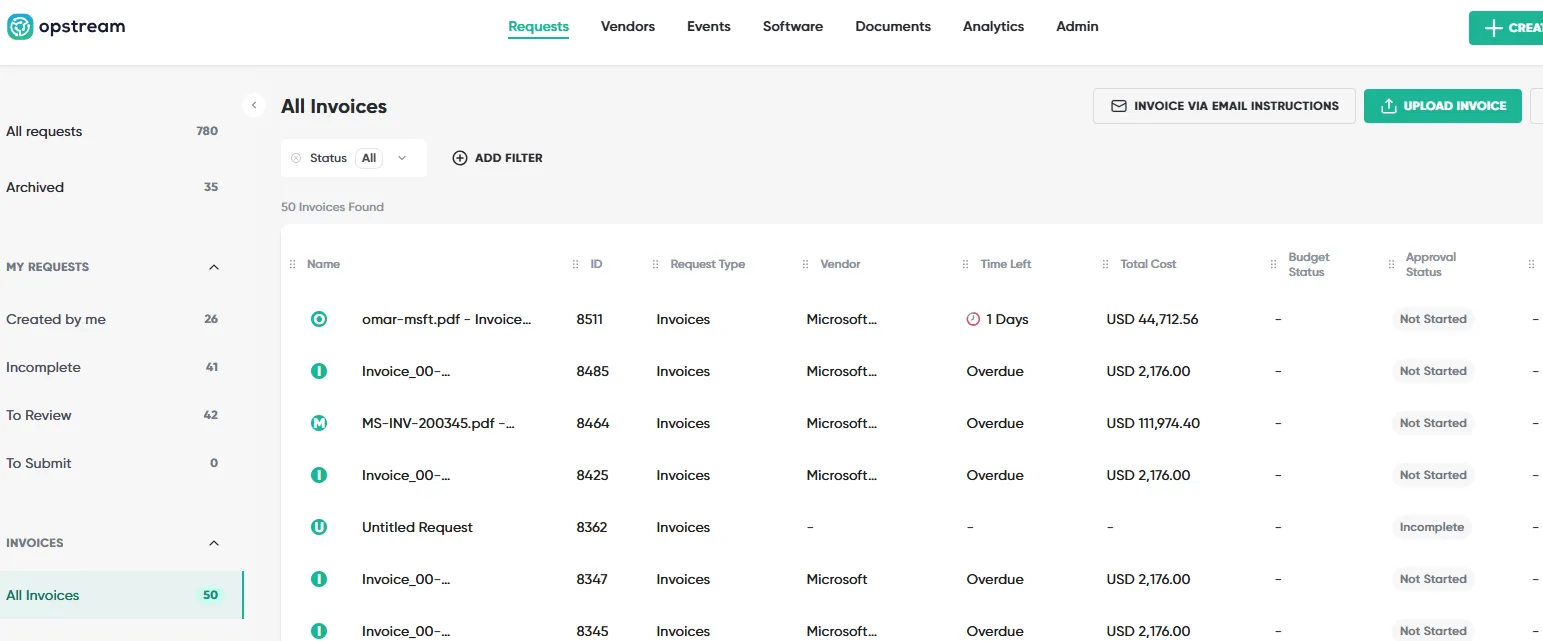Click the Opstream logo icon

click(20, 27)
